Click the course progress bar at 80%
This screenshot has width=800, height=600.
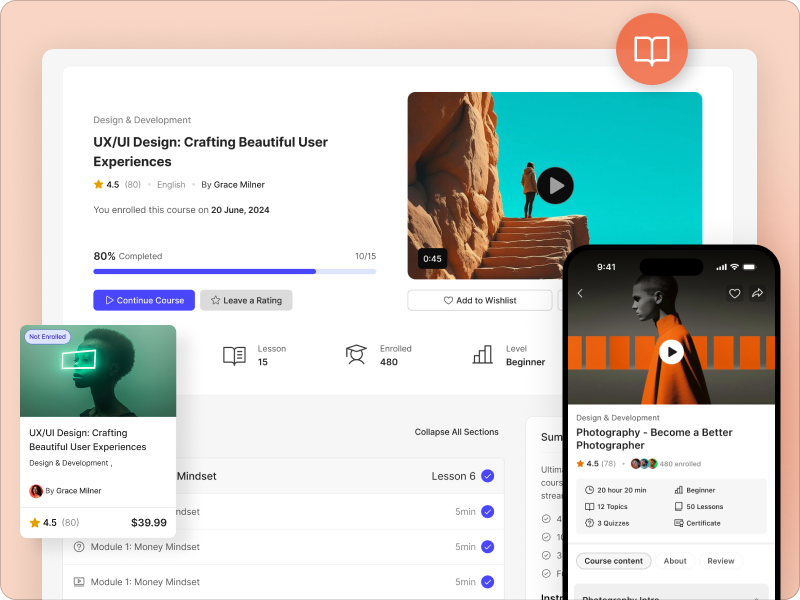235,271
